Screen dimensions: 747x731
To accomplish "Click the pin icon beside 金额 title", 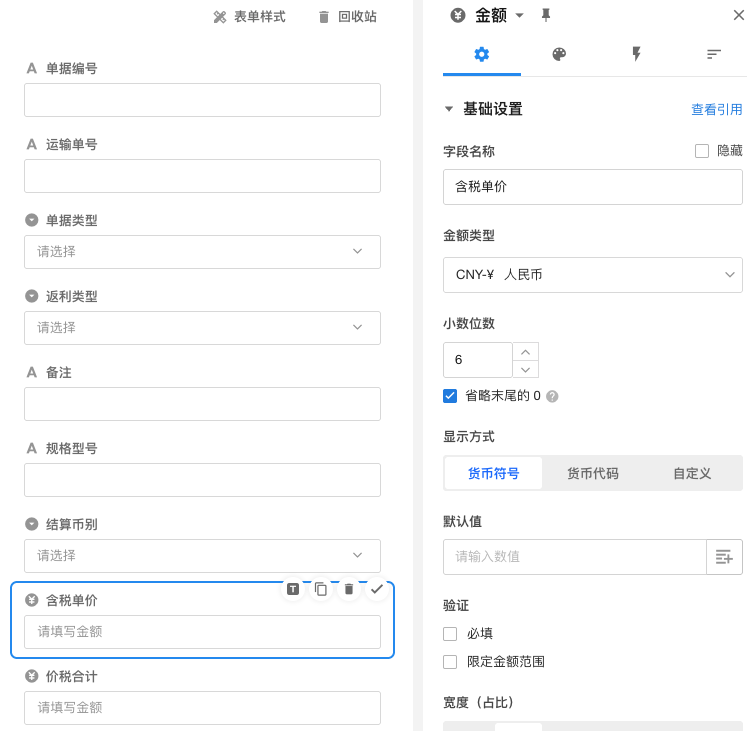I will (x=545, y=15).
